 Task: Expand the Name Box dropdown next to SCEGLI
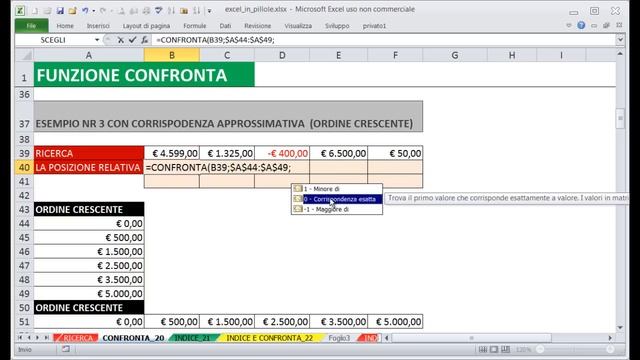(97, 40)
